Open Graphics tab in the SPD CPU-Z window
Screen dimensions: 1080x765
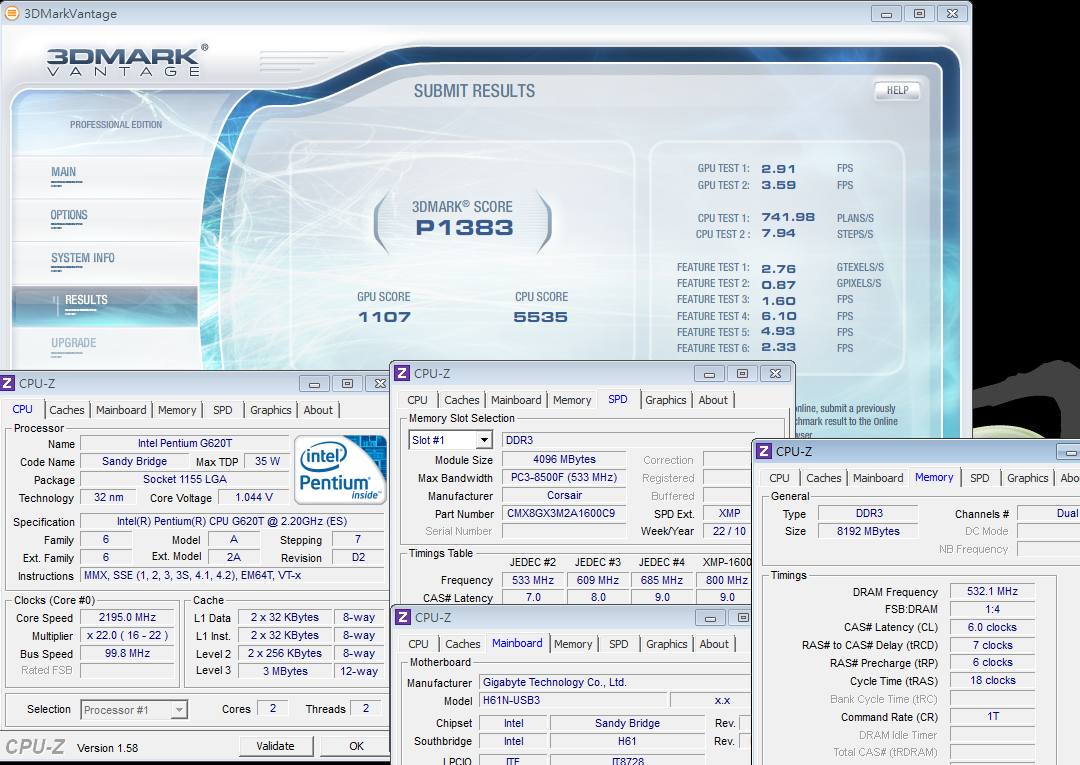(x=665, y=400)
